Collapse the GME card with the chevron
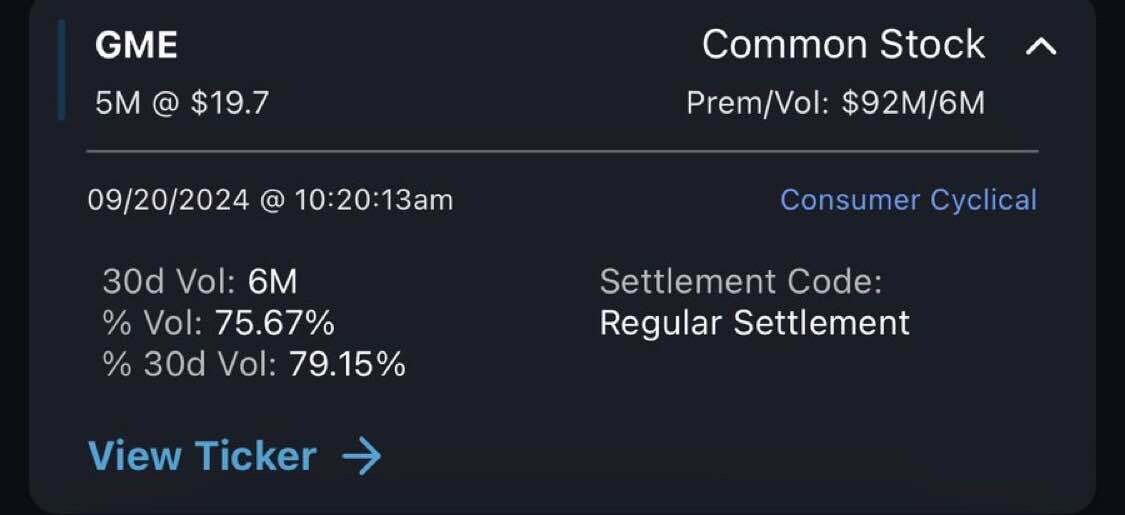The height and width of the screenshot is (515, 1125). [1041, 46]
